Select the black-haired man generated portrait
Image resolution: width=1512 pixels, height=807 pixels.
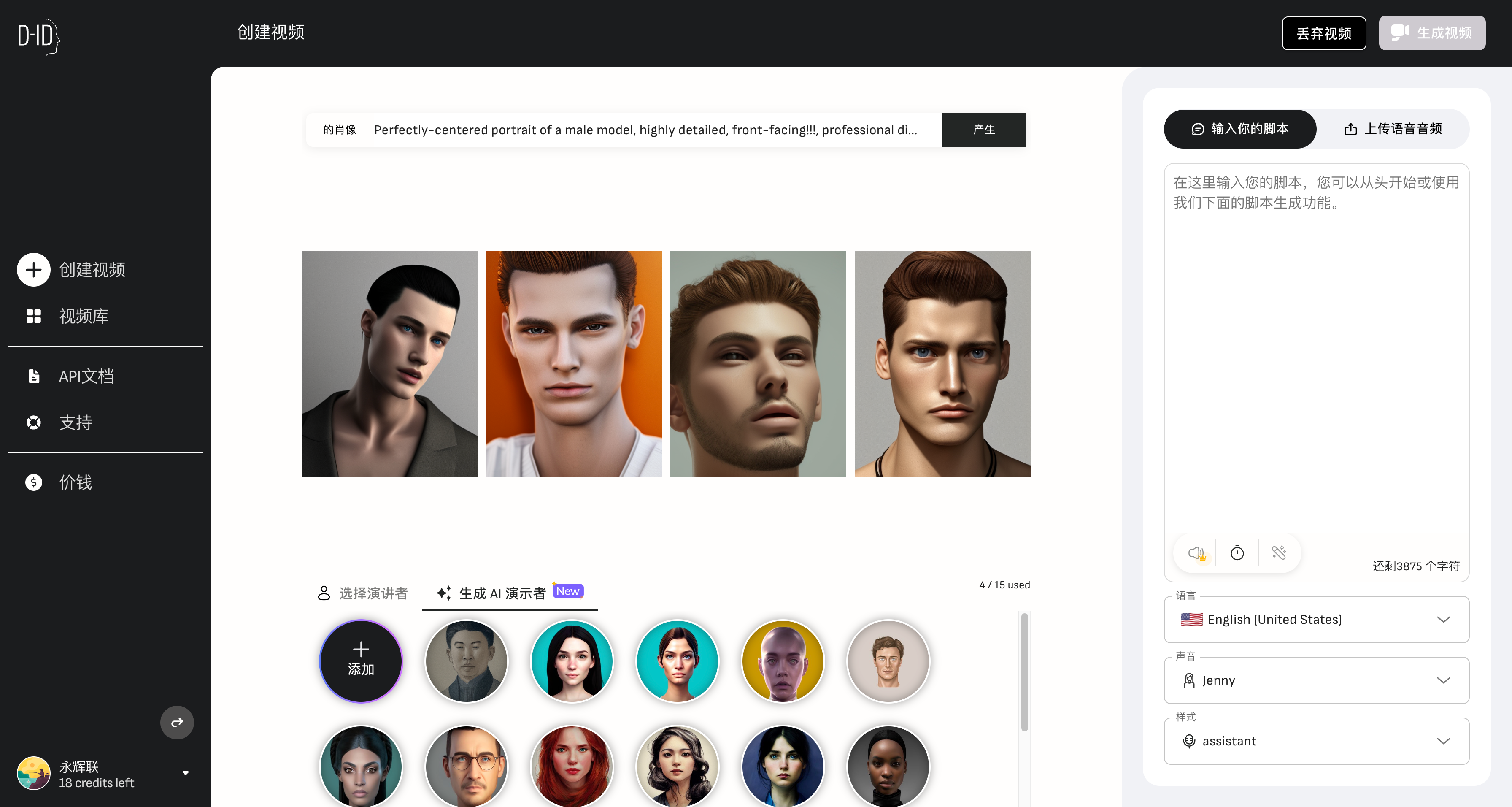pos(390,364)
